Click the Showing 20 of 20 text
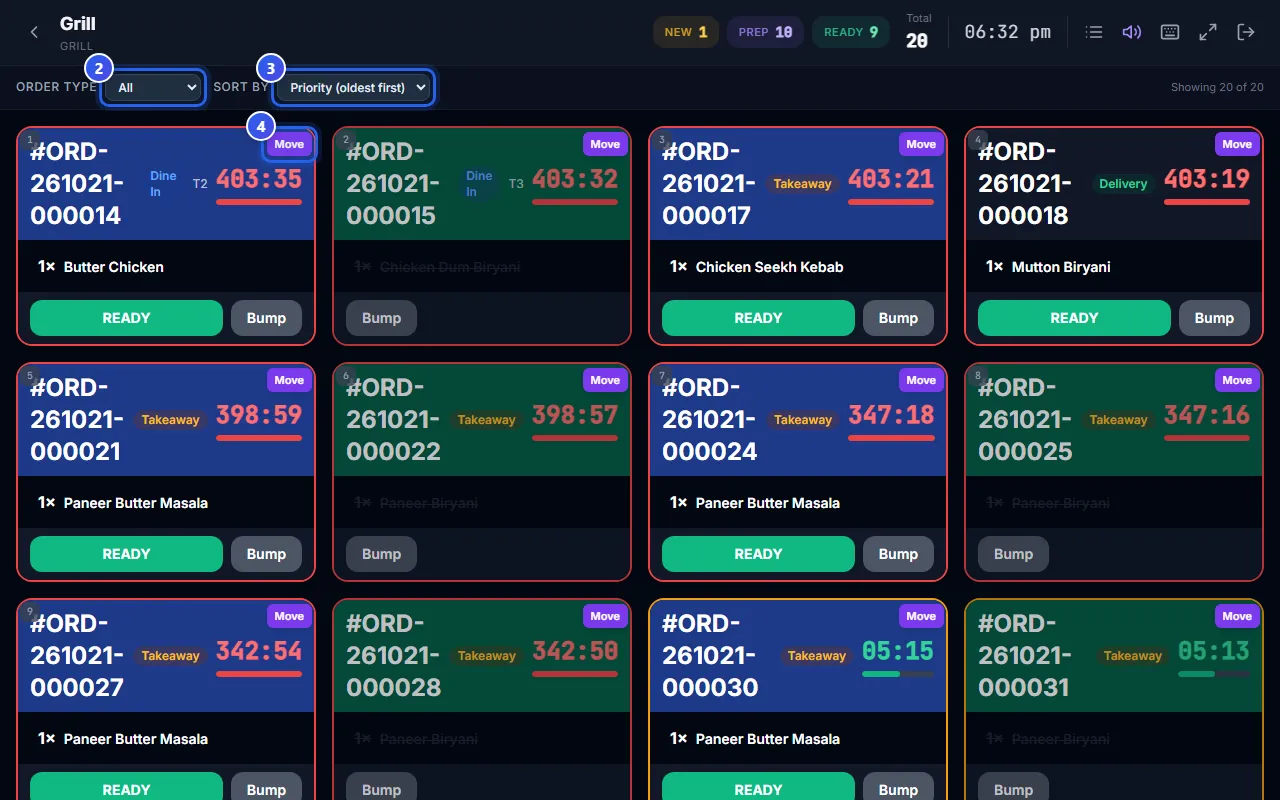Screen dimensions: 1280x800 (1217, 87)
